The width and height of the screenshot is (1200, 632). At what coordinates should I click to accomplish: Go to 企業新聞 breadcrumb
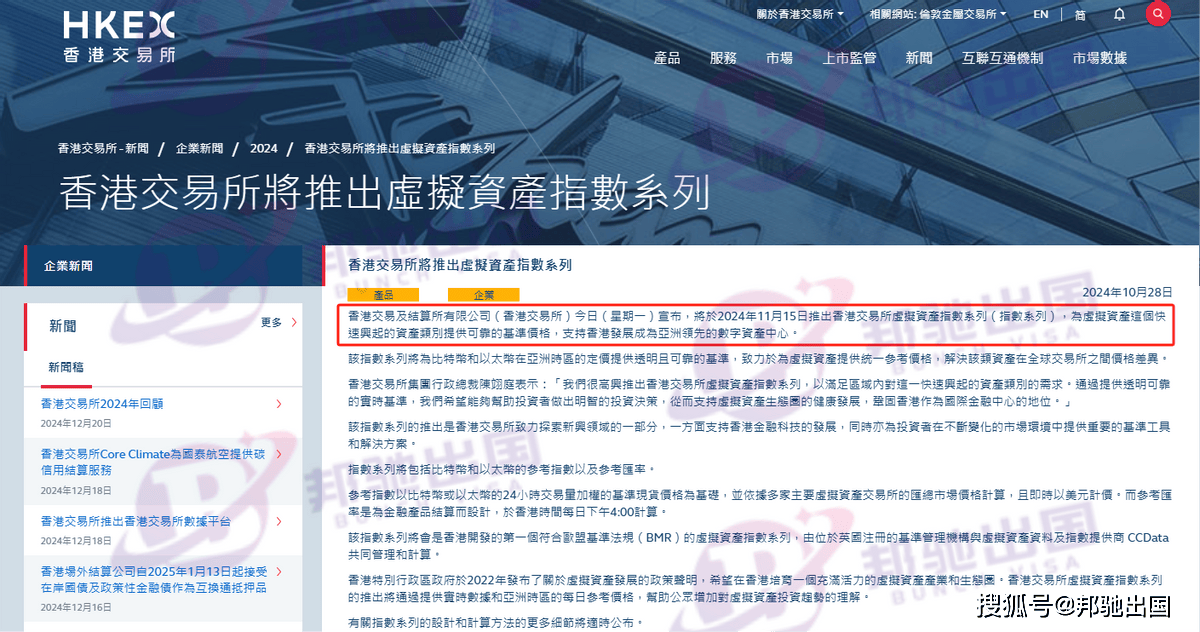199,148
